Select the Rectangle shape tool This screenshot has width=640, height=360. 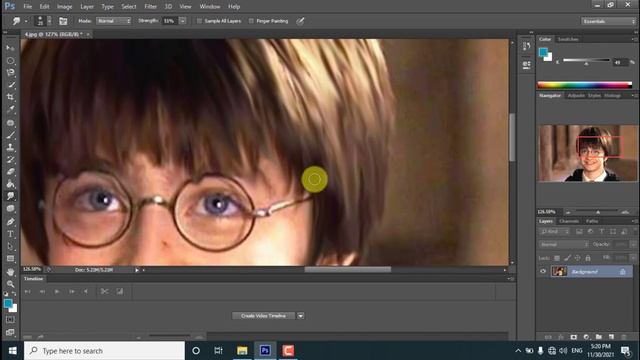[10, 259]
